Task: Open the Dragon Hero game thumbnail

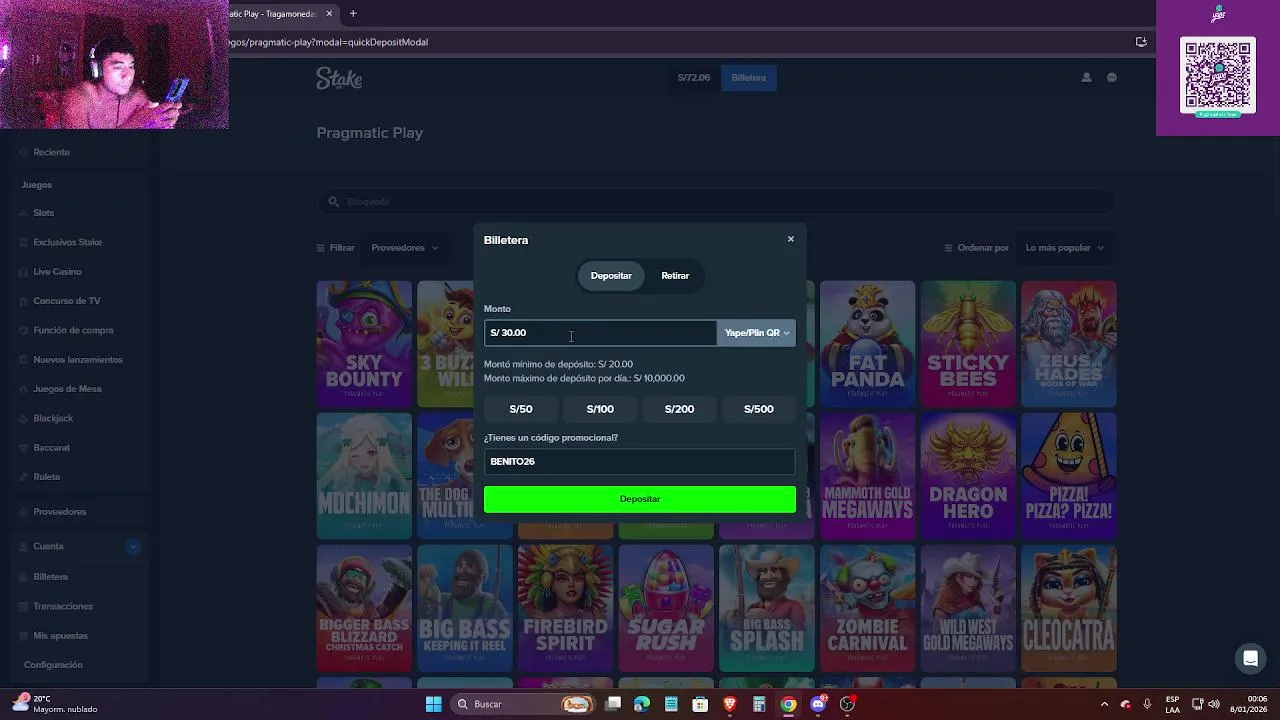Action: pyautogui.click(x=968, y=476)
